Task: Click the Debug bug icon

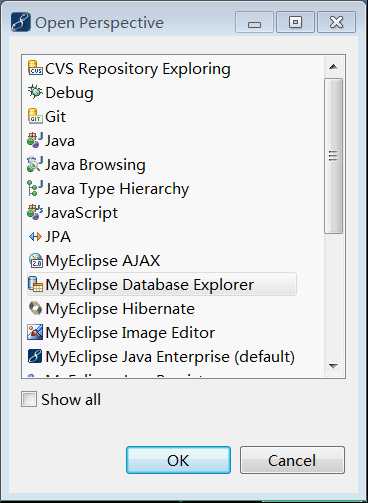Action: pyautogui.click(x=35, y=92)
